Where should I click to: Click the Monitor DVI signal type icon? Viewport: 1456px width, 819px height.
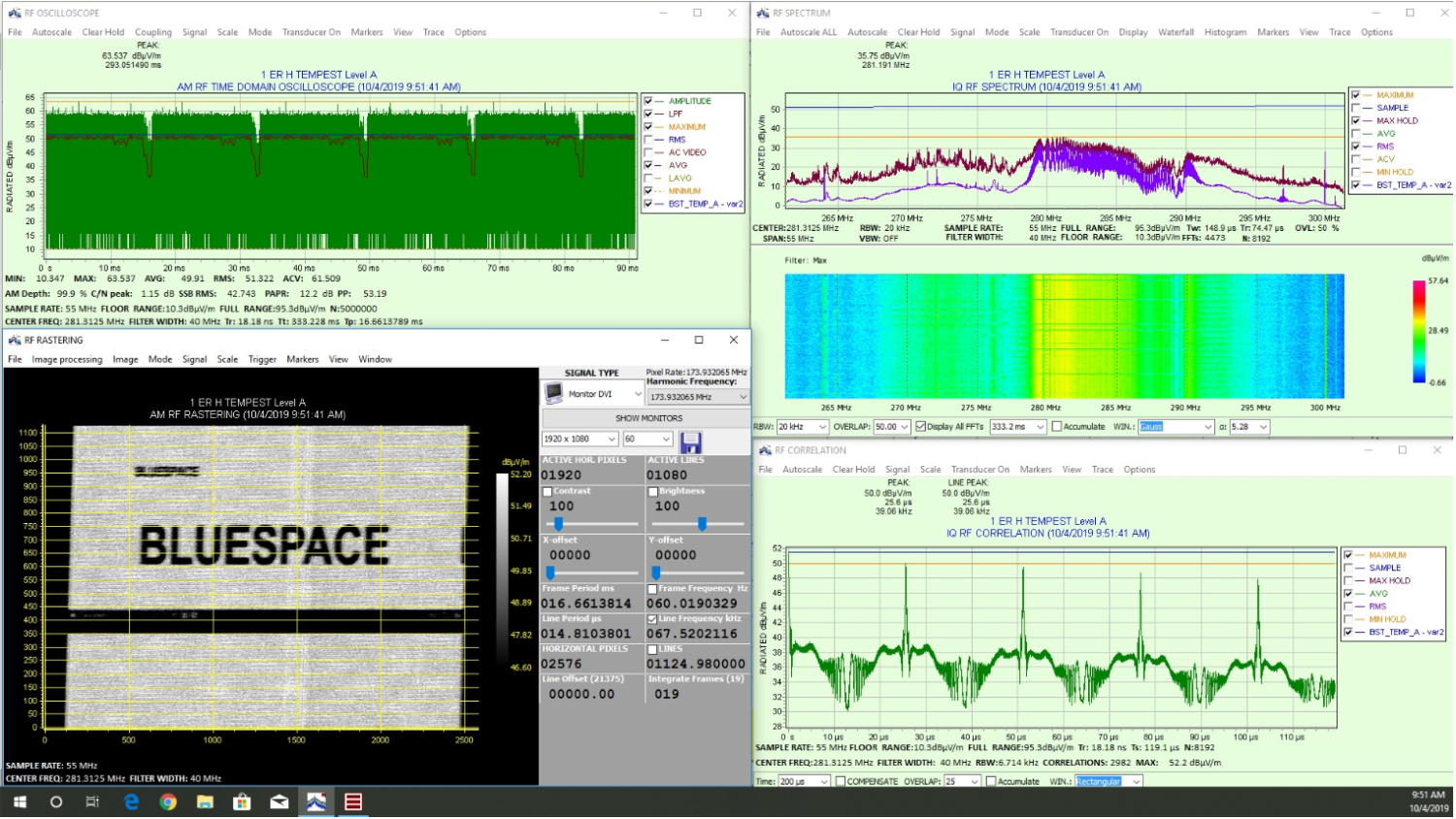pyautogui.click(x=553, y=394)
